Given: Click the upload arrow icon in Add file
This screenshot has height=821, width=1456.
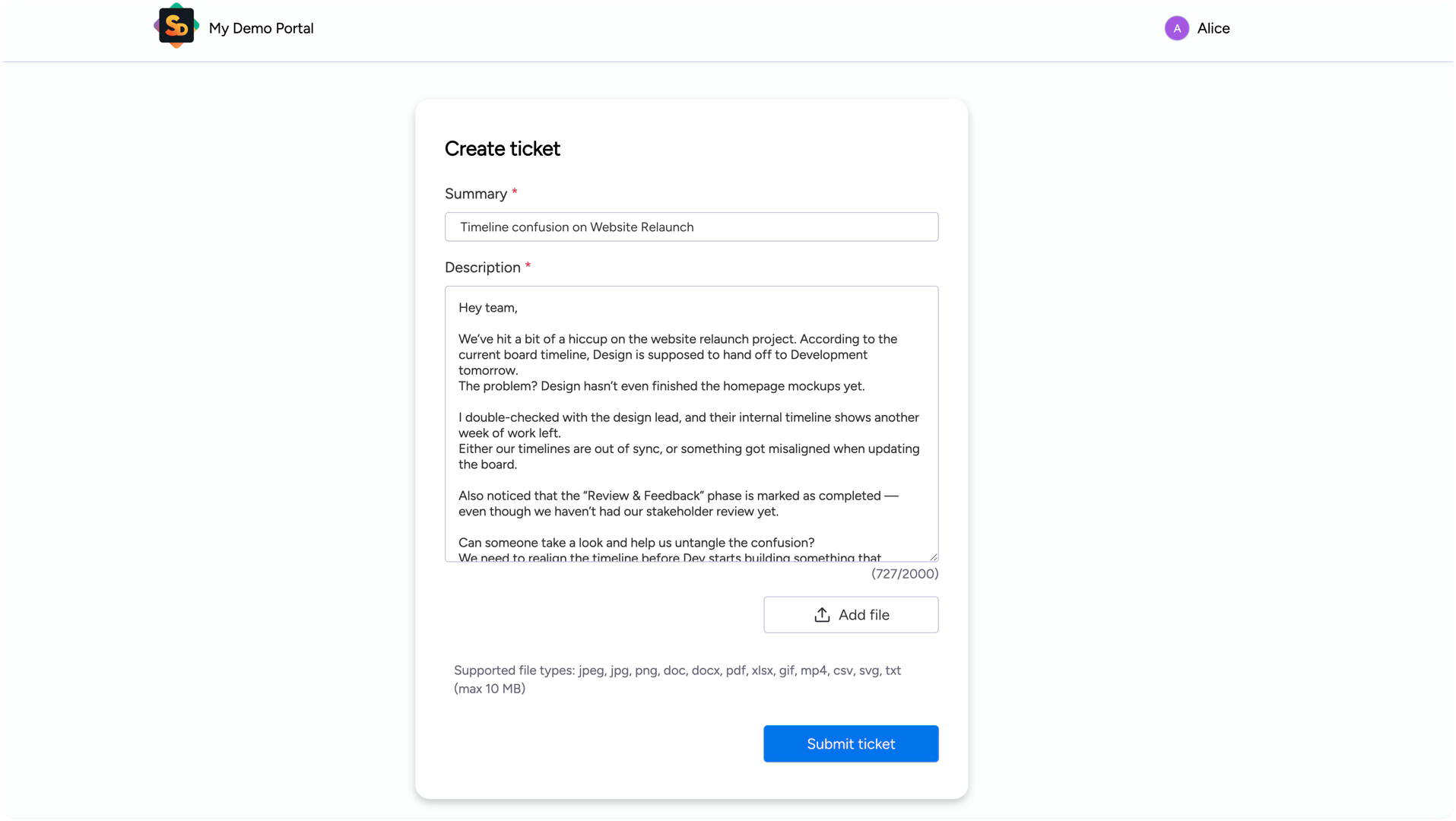Looking at the screenshot, I should [822, 615].
